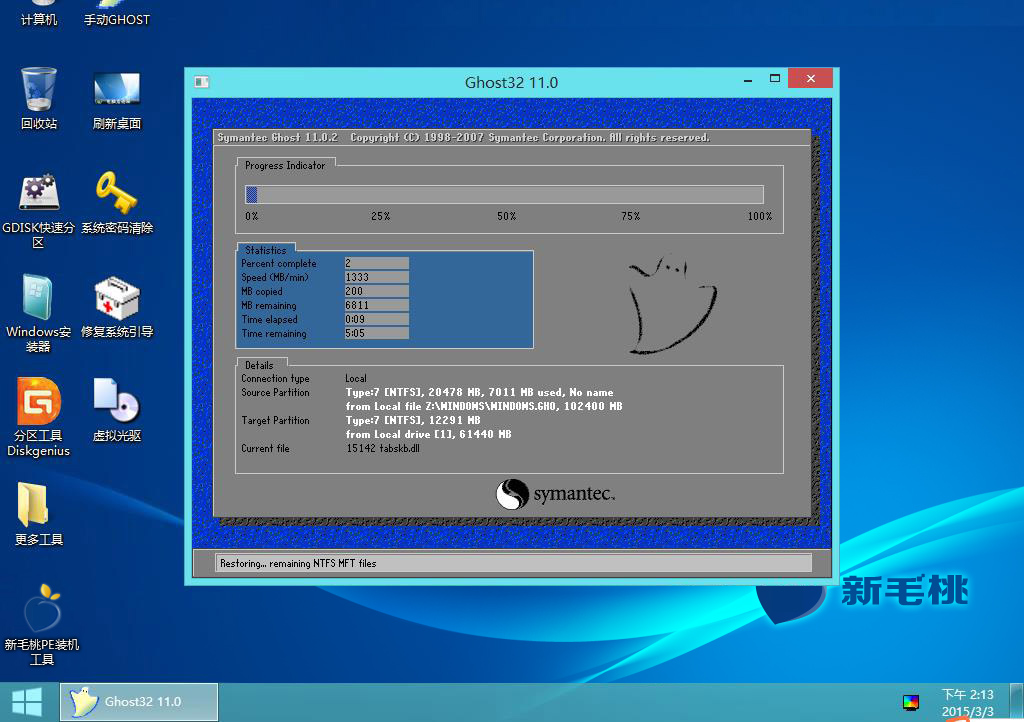Image resolution: width=1024 pixels, height=722 pixels.
Task: Click the MB copied value 200
Action: tap(377, 291)
